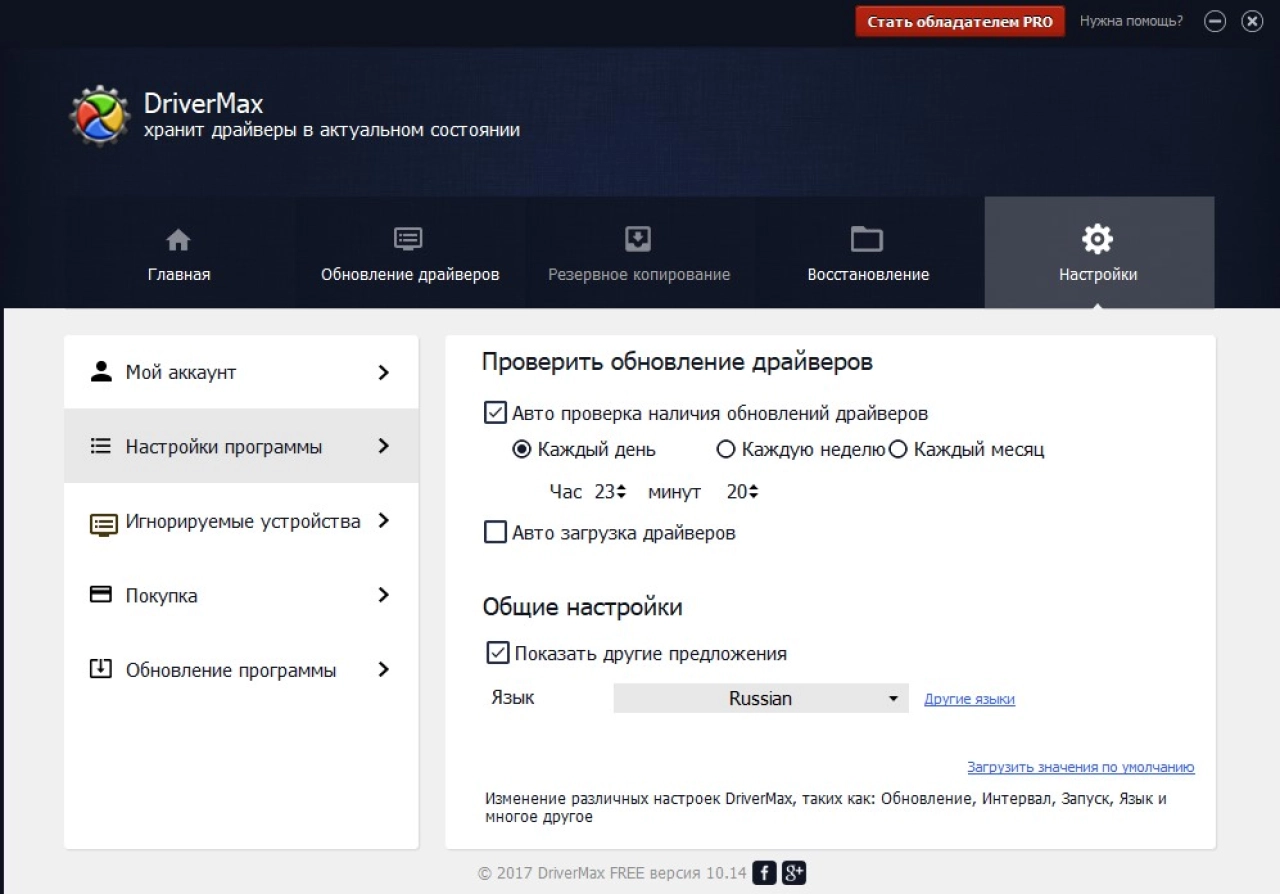The width and height of the screenshot is (1280, 894).
Task: Switch to the Главная tab
Action: click(179, 252)
